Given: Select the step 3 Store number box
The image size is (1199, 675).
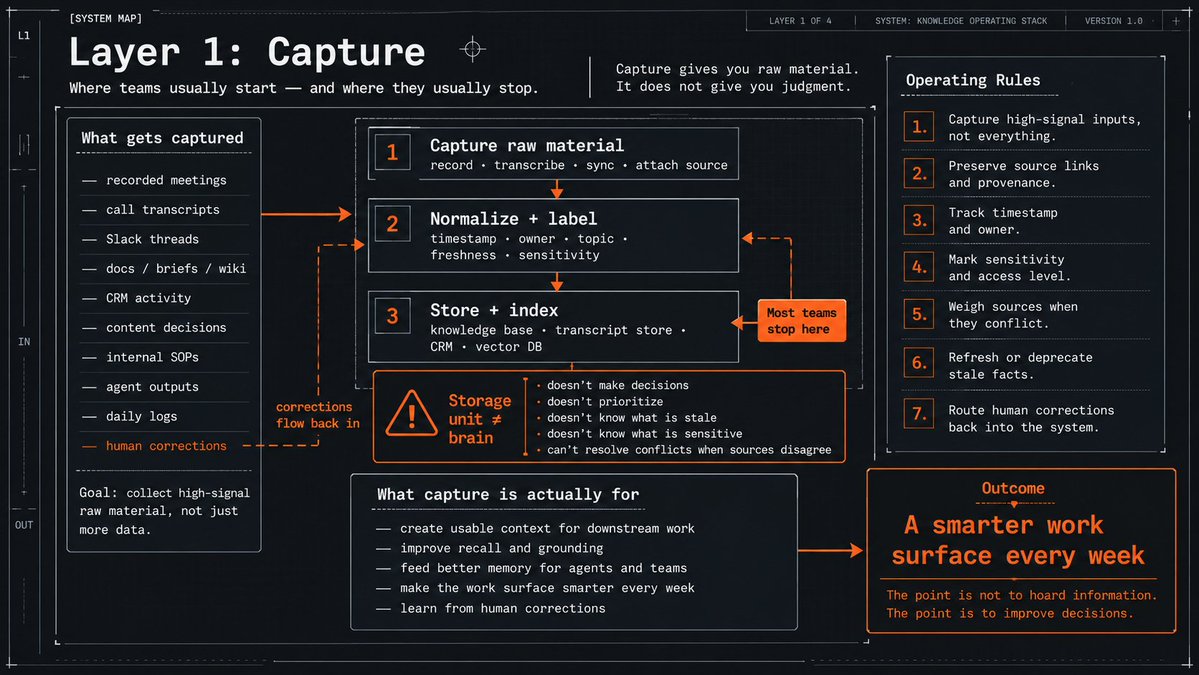Looking at the screenshot, I should (x=392, y=316).
